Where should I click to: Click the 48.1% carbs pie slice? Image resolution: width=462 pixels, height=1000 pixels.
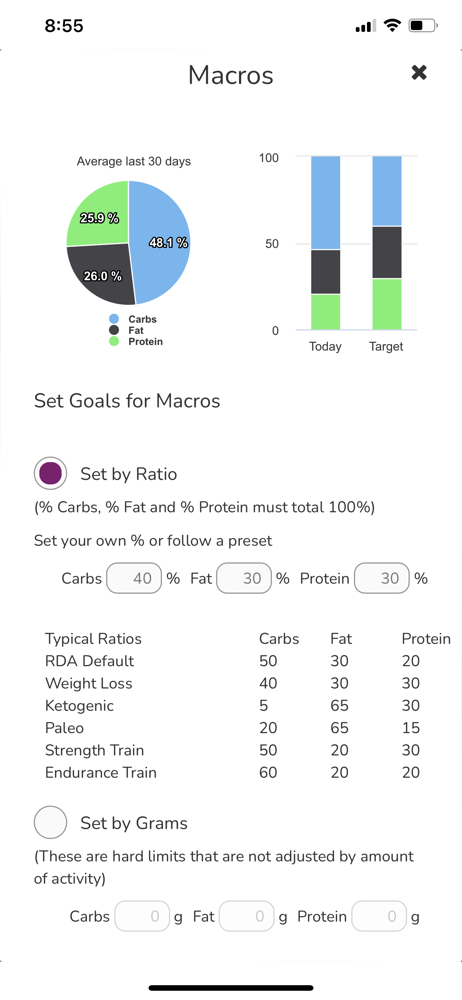pos(161,242)
